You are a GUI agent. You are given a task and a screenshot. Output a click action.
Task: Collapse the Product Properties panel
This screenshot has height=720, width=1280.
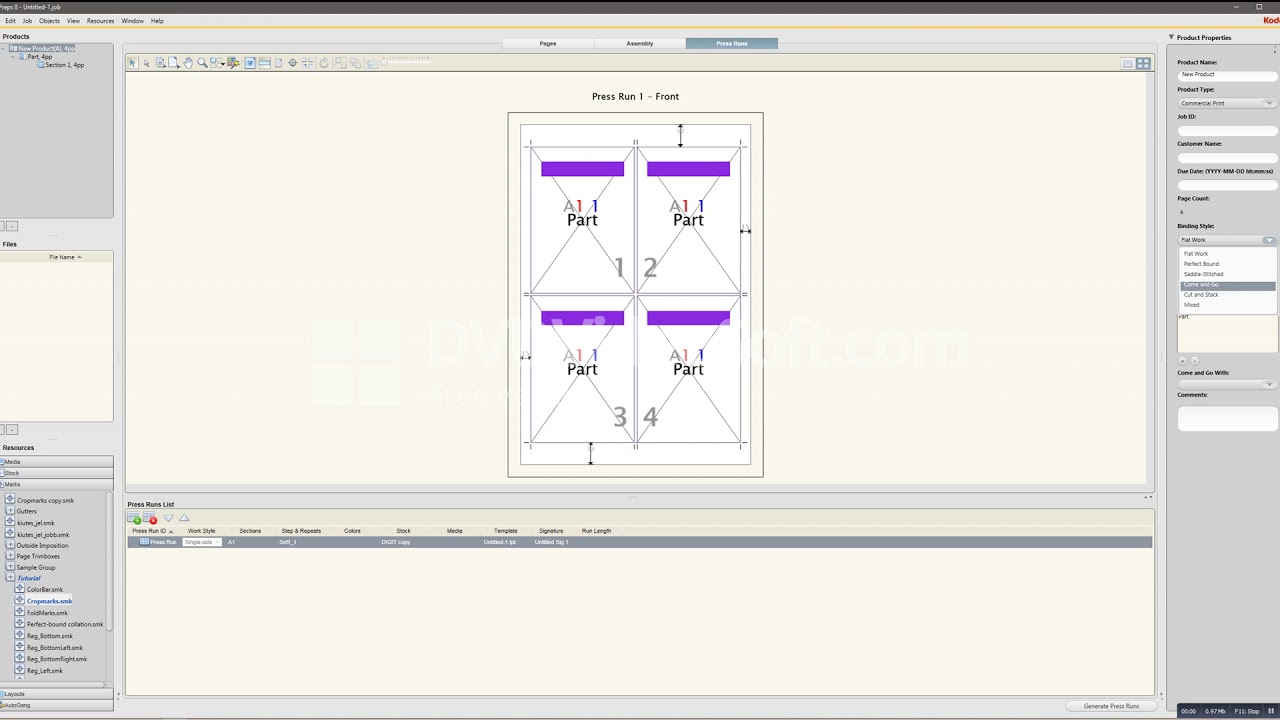pos(1171,38)
